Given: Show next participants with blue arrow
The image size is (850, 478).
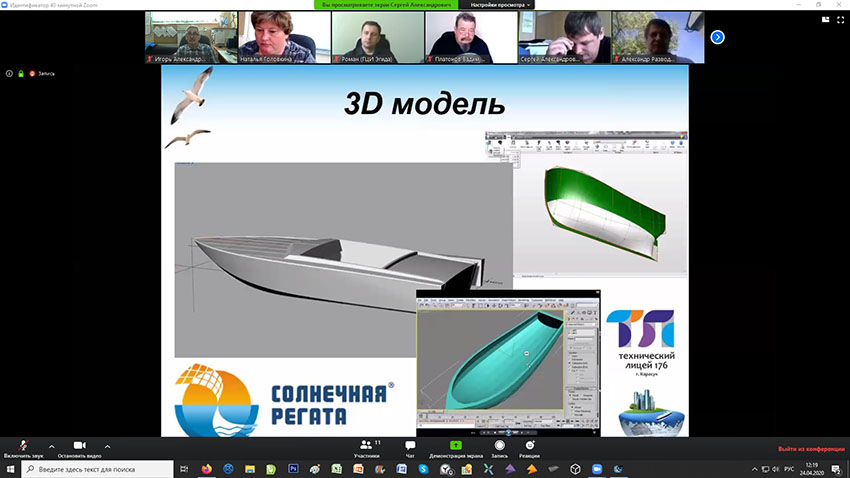Looking at the screenshot, I should [x=717, y=37].
